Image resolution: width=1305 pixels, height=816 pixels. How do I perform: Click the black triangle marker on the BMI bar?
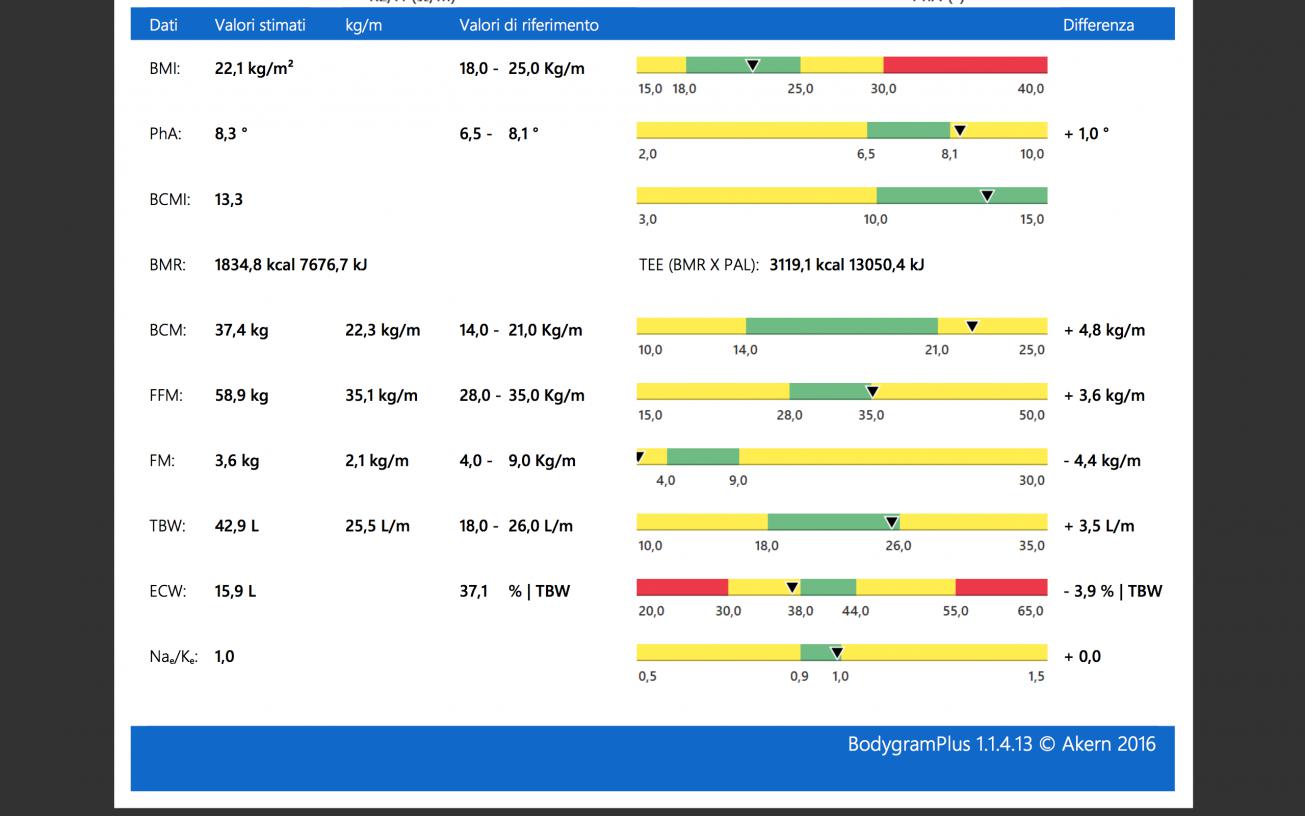tap(753, 65)
